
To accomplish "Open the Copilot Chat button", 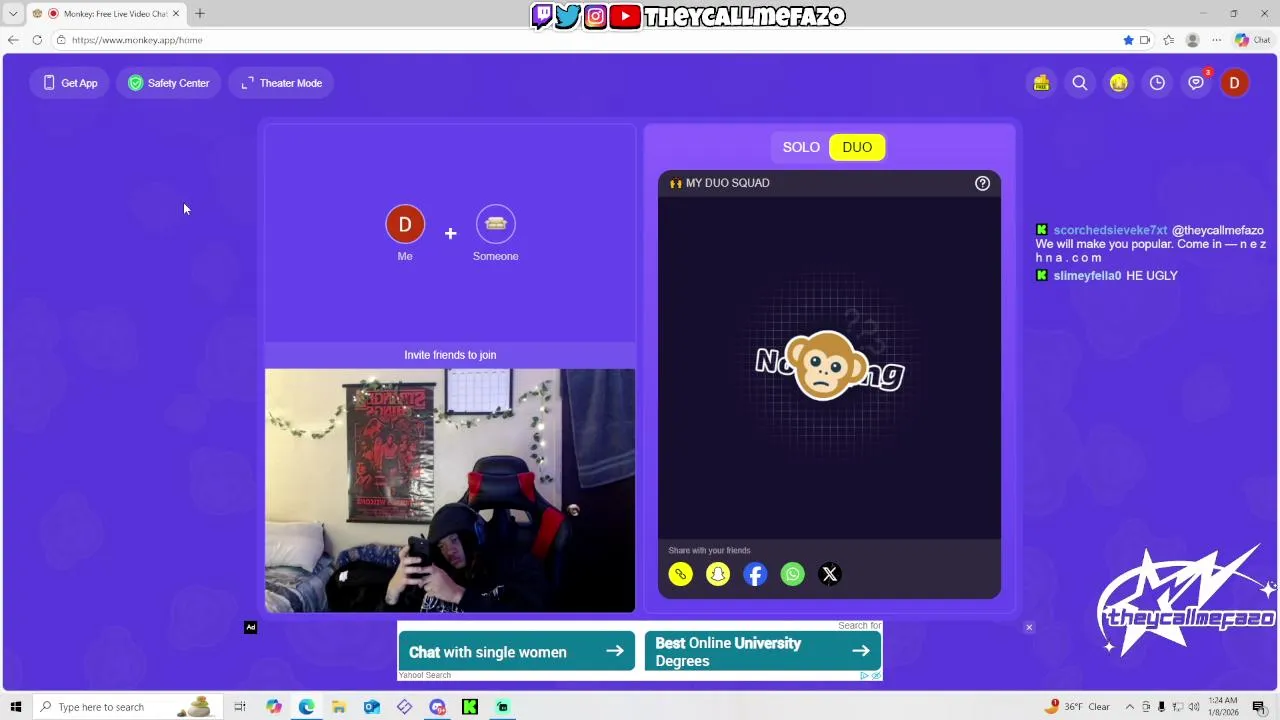I will (x=1252, y=40).
